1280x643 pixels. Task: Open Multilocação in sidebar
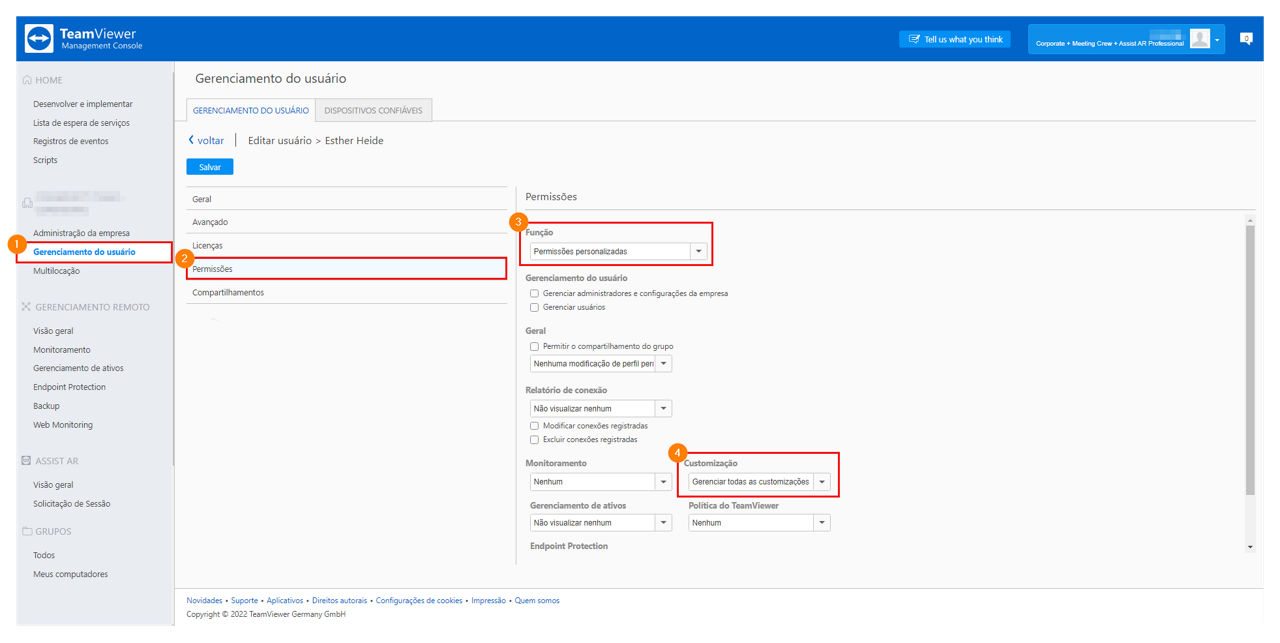[x=56, y=271]
